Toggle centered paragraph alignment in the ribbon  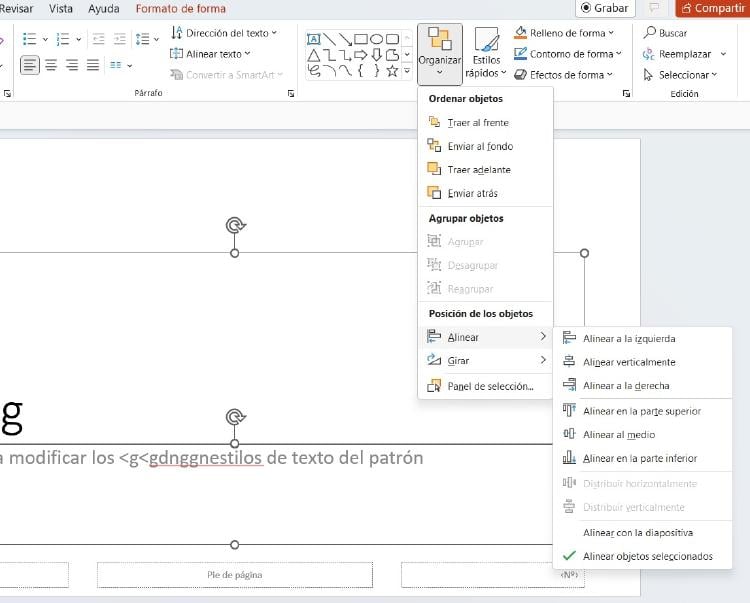pyautogui.click(x=50, y=65)
